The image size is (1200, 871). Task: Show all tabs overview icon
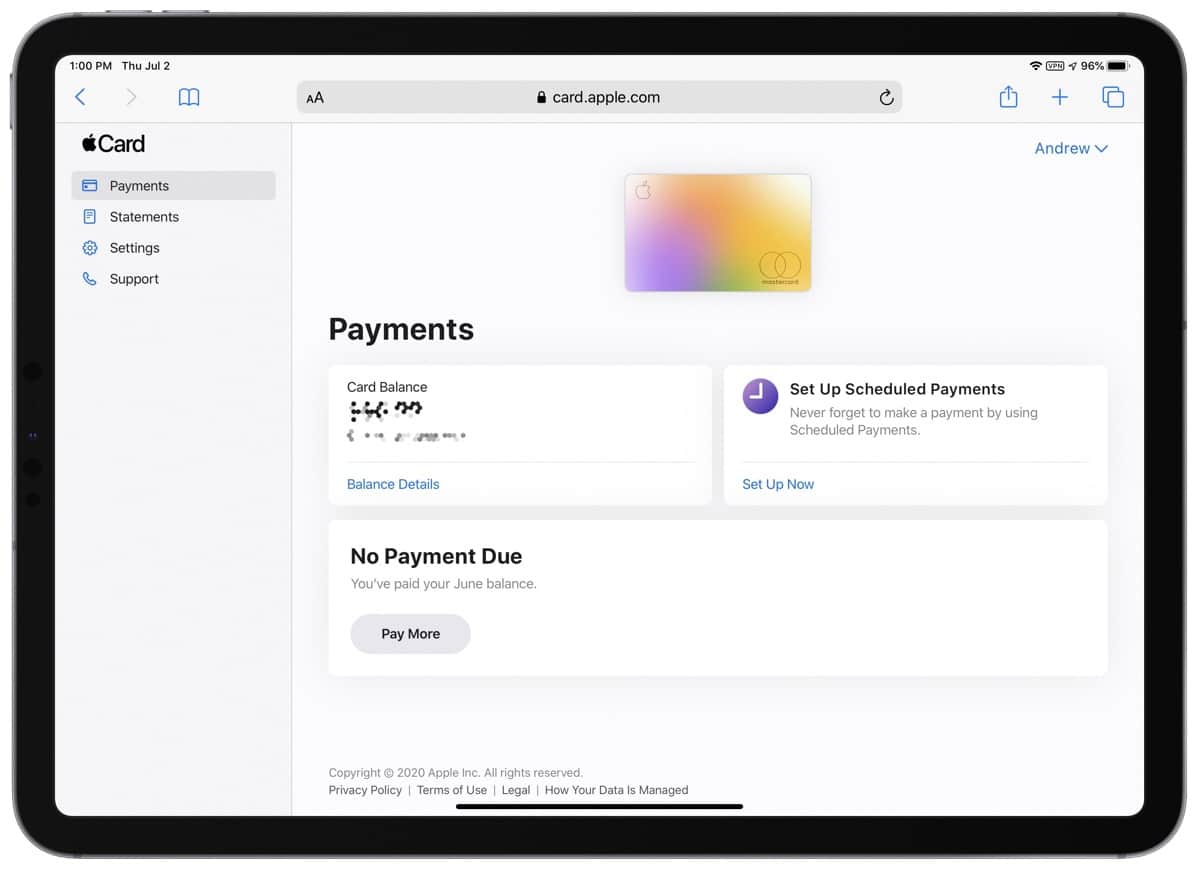[x=1113, y=97]
